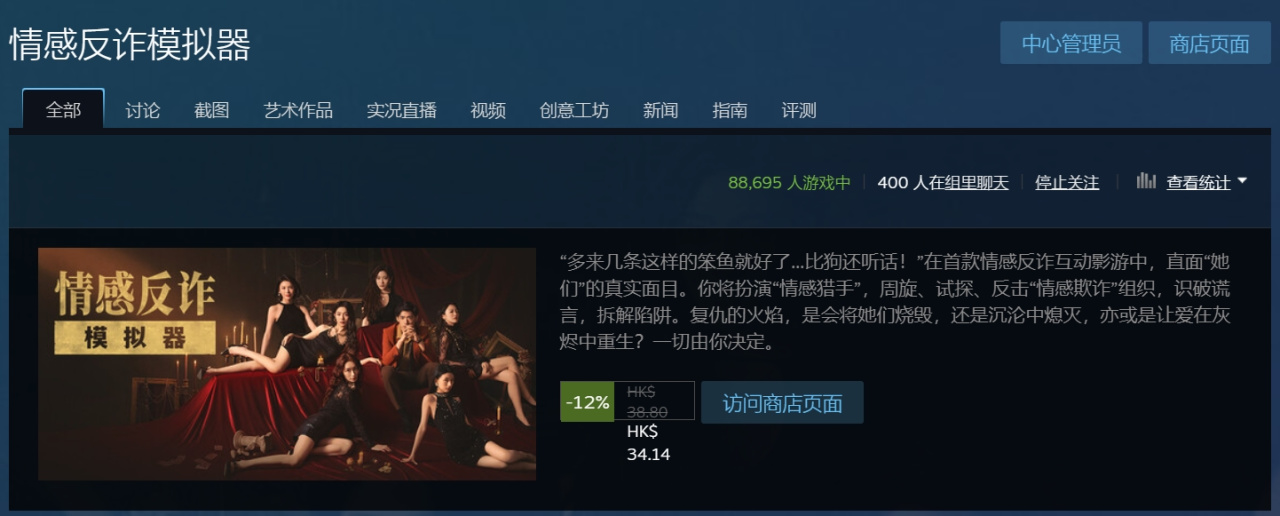Click the 中心管理员 button
The image size is (1280, 516).
click(1071, 43)
